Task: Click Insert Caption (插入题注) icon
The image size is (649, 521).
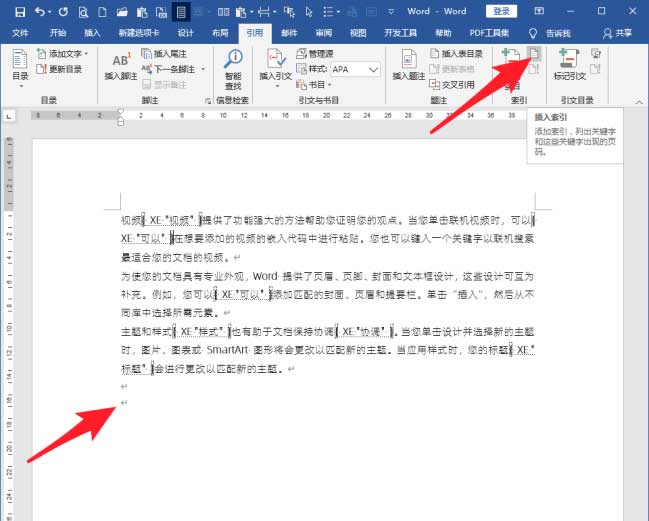Action: tap(409, 65)
